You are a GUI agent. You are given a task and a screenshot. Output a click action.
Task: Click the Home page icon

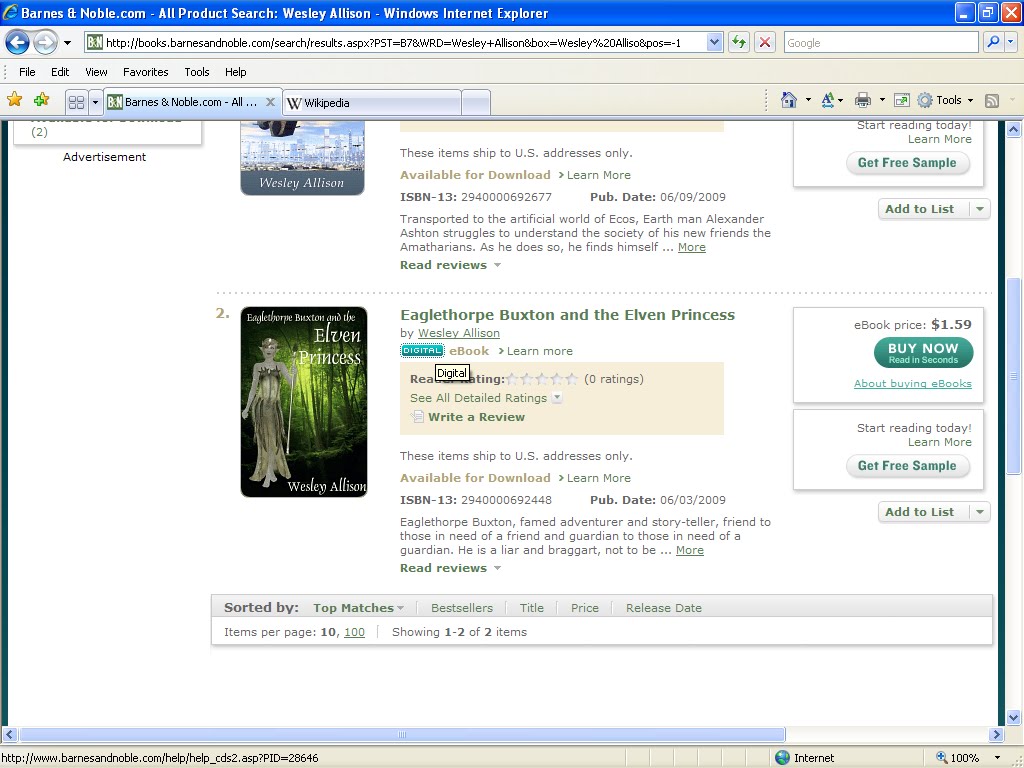click(x=789, y=100)
